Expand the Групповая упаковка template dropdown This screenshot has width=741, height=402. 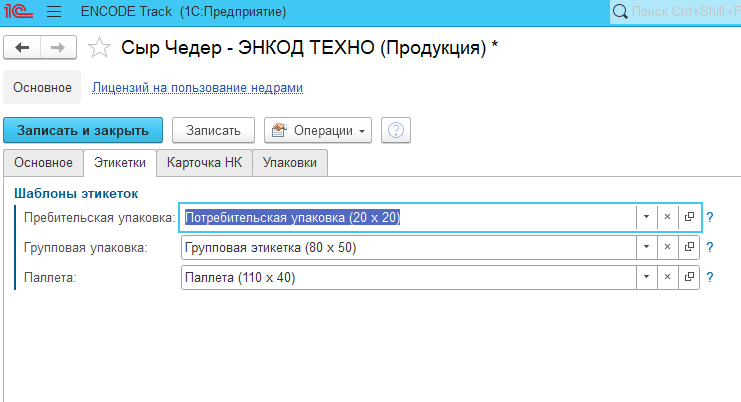point(646,247)
